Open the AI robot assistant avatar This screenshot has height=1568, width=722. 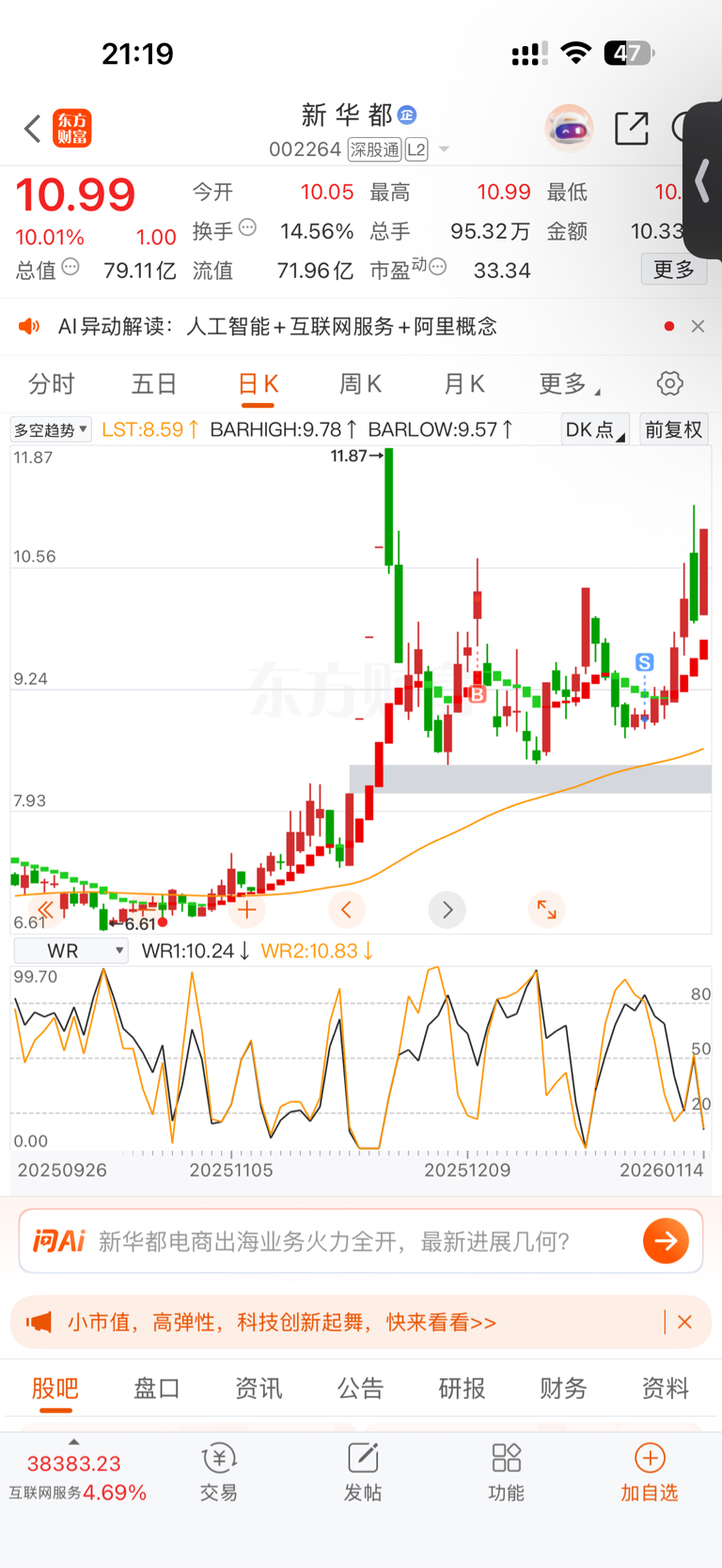(570, 128)
